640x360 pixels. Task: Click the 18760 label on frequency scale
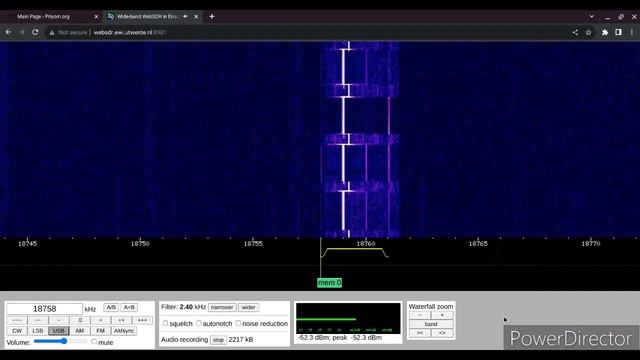click(366, 244)
